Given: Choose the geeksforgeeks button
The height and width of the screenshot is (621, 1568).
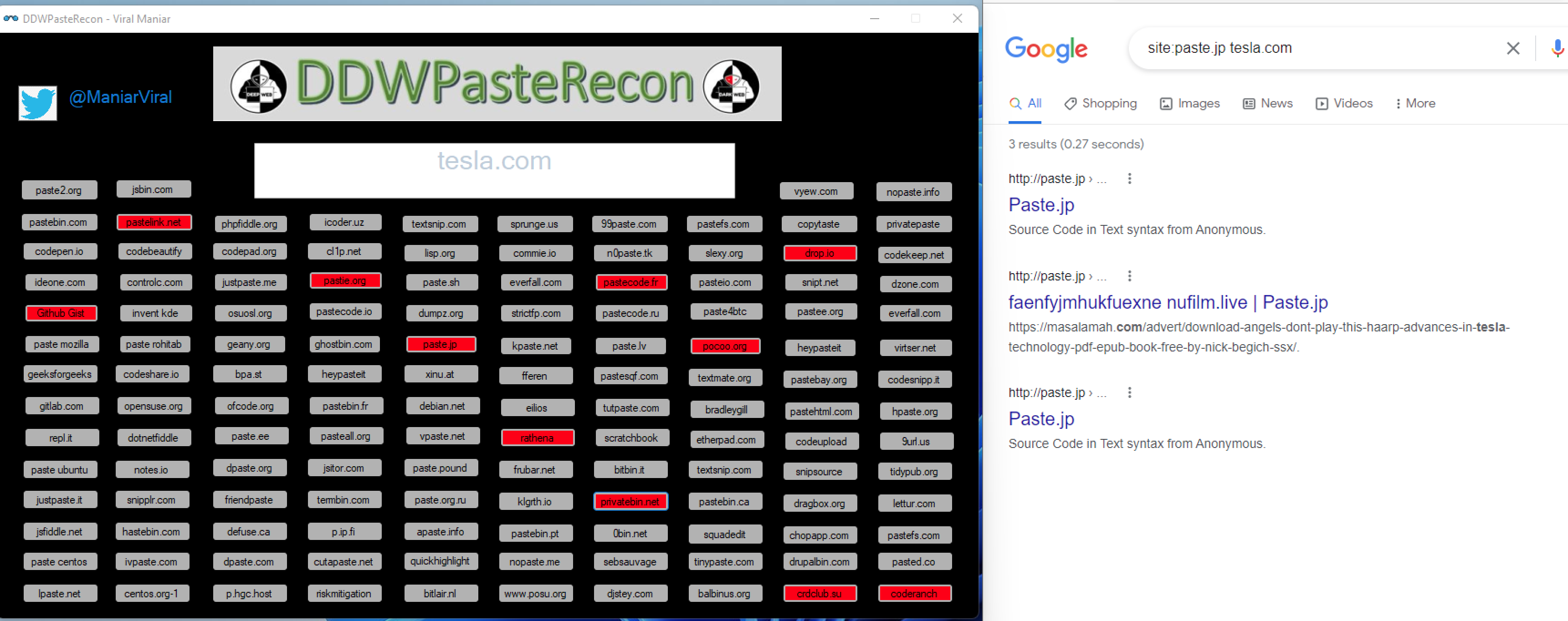Looking at the screenshot, I should click(x=60, y=374).
